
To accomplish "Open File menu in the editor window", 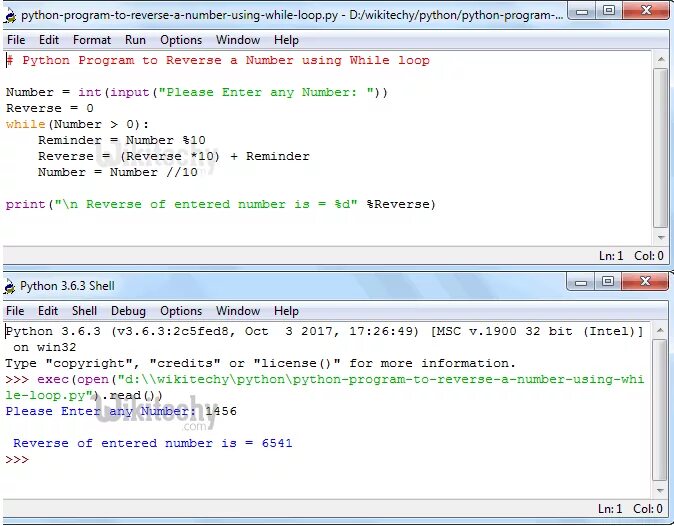I will pos(16,40).
